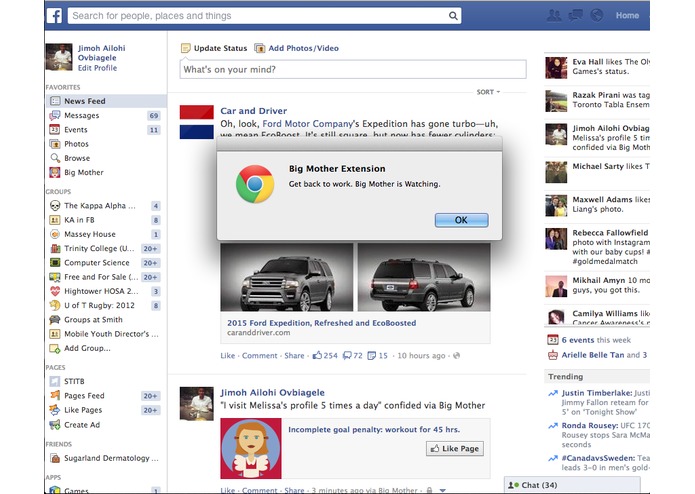Click Ford Motor Company link

point(308,124)
